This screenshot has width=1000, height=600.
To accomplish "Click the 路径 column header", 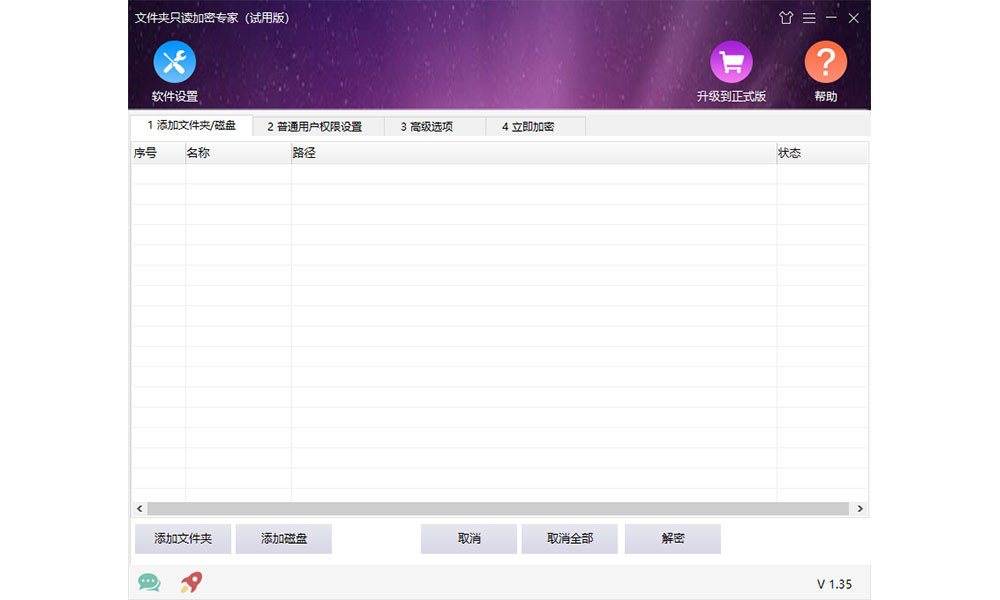I will pyautogui.click(x=533, y=153).
